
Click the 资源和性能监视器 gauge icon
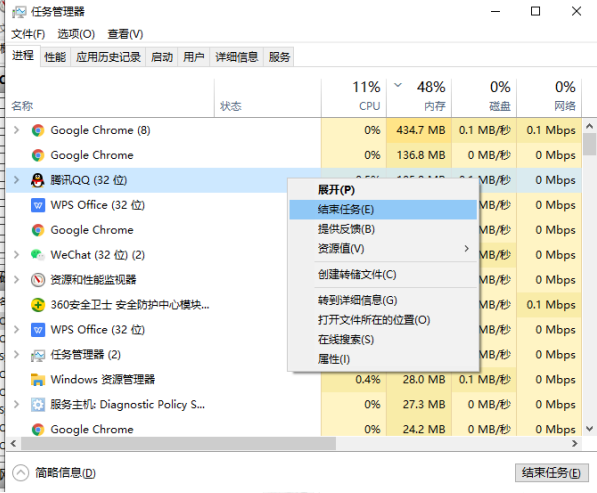pyautogui.click(x=38, y=280)
